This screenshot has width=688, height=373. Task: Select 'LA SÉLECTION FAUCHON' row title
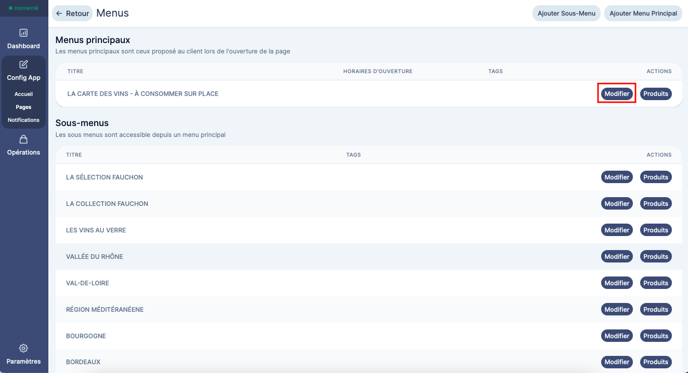click(x=104, y=177)
